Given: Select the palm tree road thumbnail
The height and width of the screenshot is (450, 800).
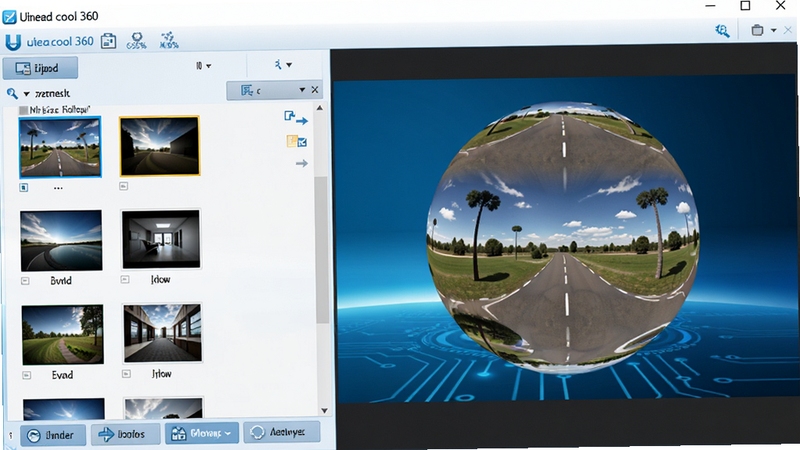Looking at the screenshot, I should tap(60, 147).
